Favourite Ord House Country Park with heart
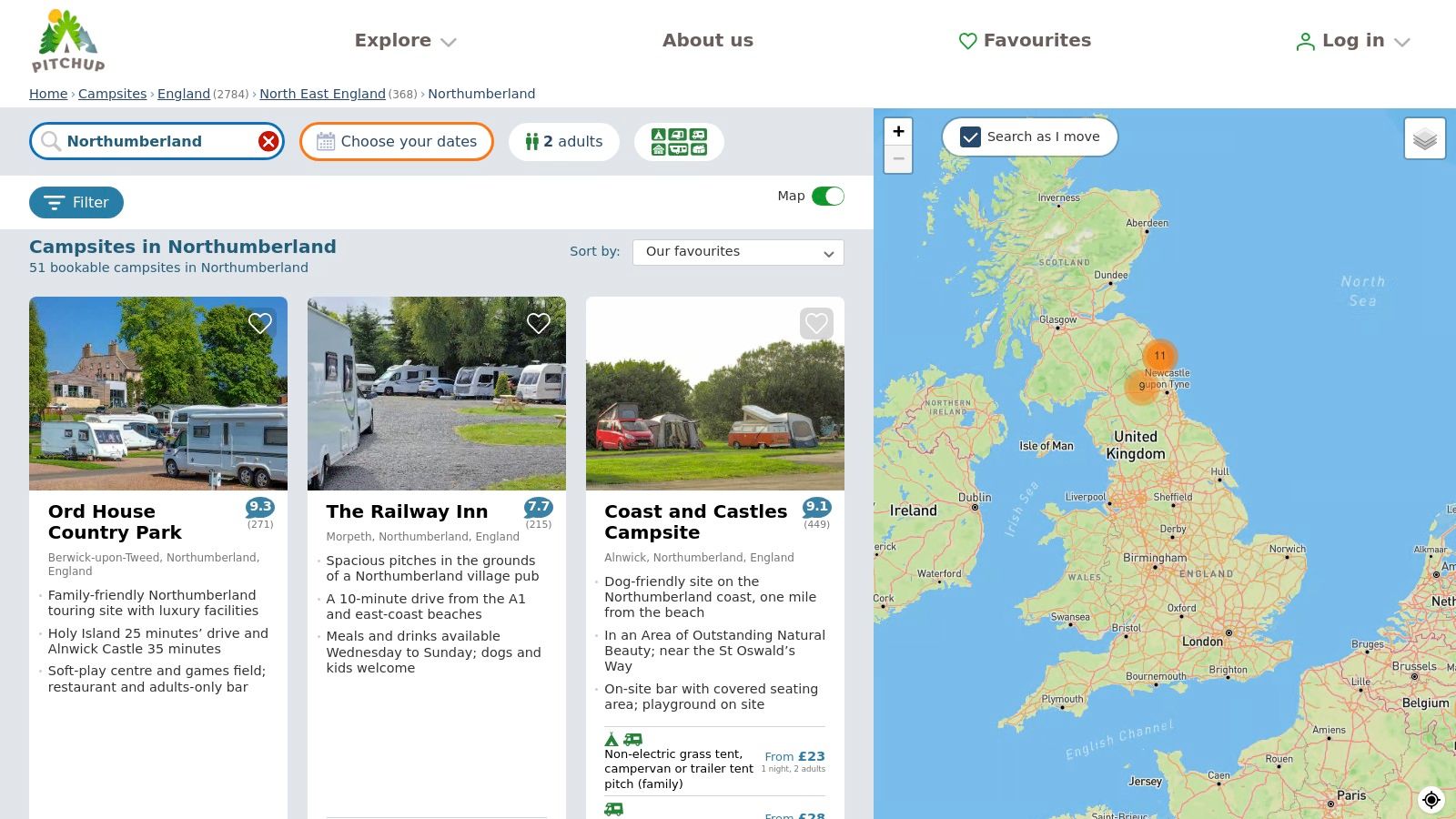 [260, 323]
